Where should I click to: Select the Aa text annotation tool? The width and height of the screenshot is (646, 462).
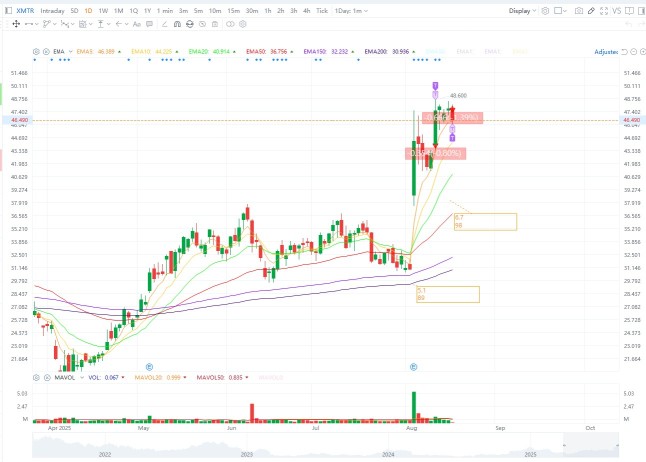[137, 24]
